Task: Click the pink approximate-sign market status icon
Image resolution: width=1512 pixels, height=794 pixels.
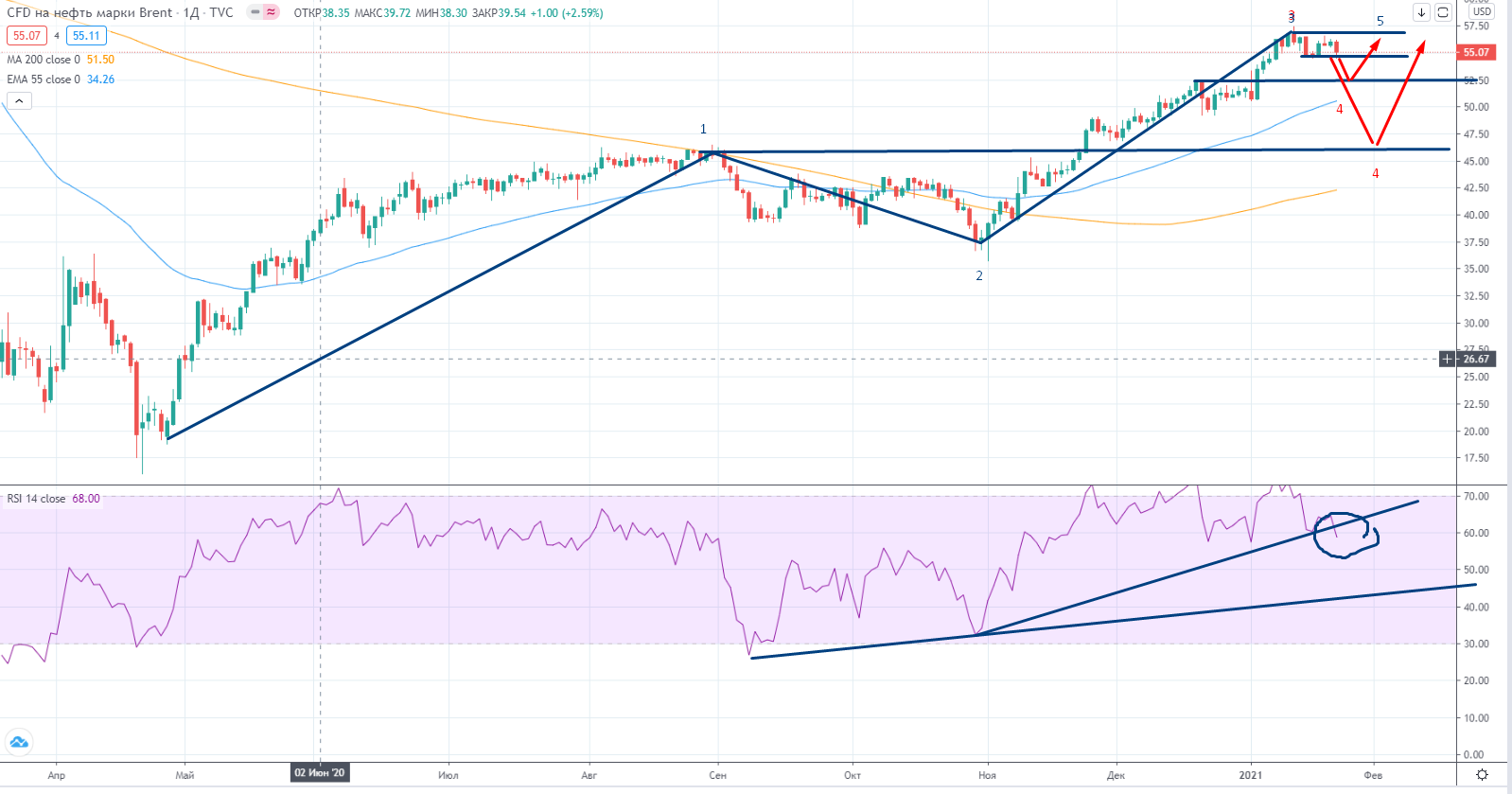Action: coord(272,12)
